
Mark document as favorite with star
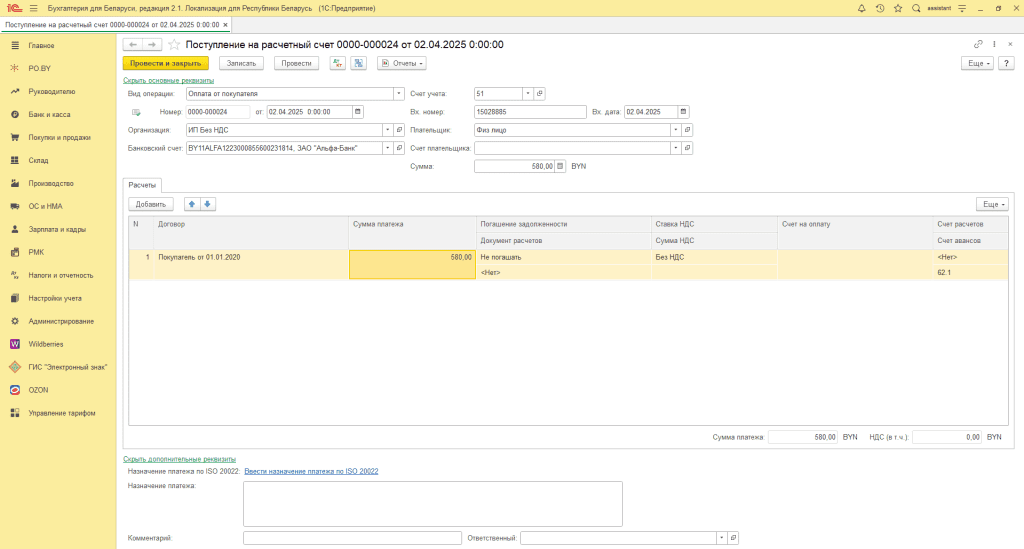point(174,44)
